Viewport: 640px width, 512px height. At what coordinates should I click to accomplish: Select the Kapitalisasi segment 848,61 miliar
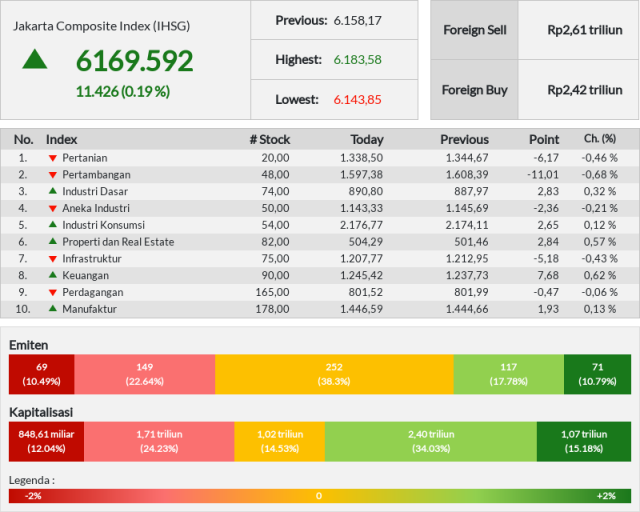pos(47,442)
